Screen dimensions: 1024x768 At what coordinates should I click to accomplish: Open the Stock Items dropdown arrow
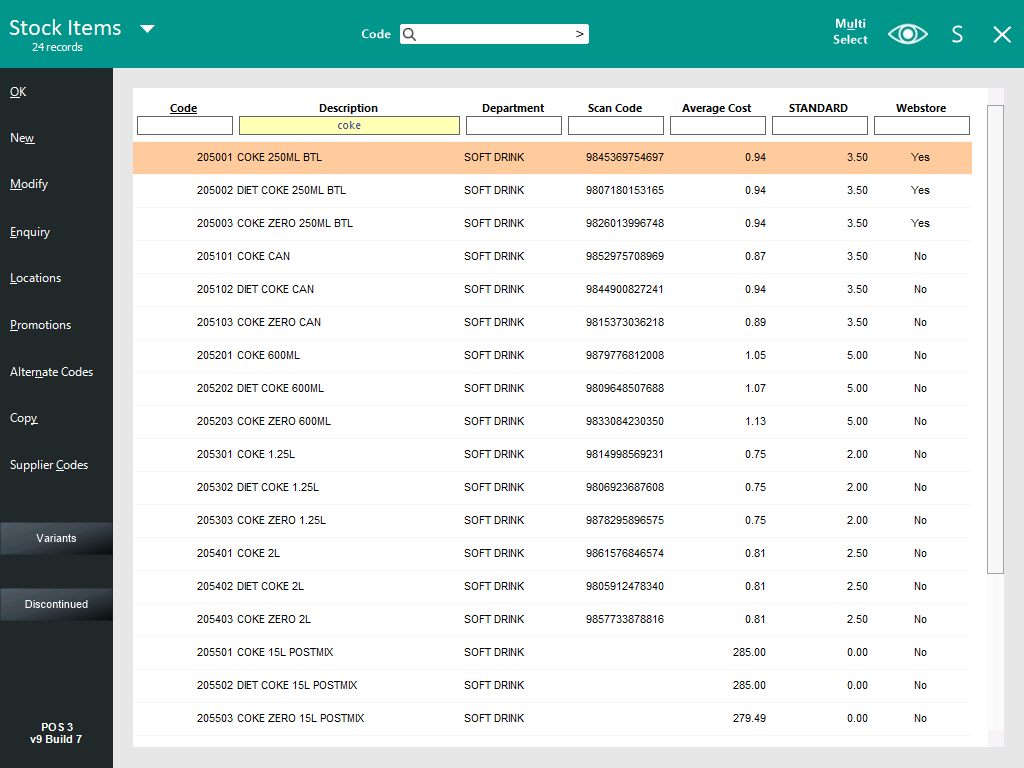(x=148, y=29)
